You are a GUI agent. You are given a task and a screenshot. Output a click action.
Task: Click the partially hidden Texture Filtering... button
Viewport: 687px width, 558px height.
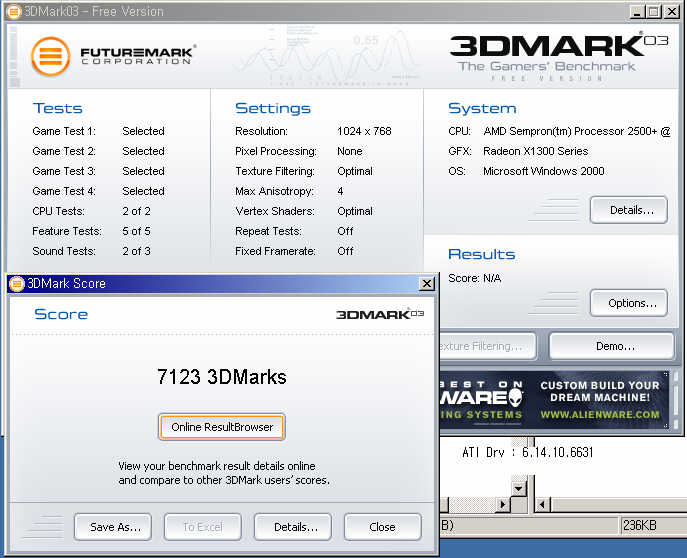tap(488, 346)
